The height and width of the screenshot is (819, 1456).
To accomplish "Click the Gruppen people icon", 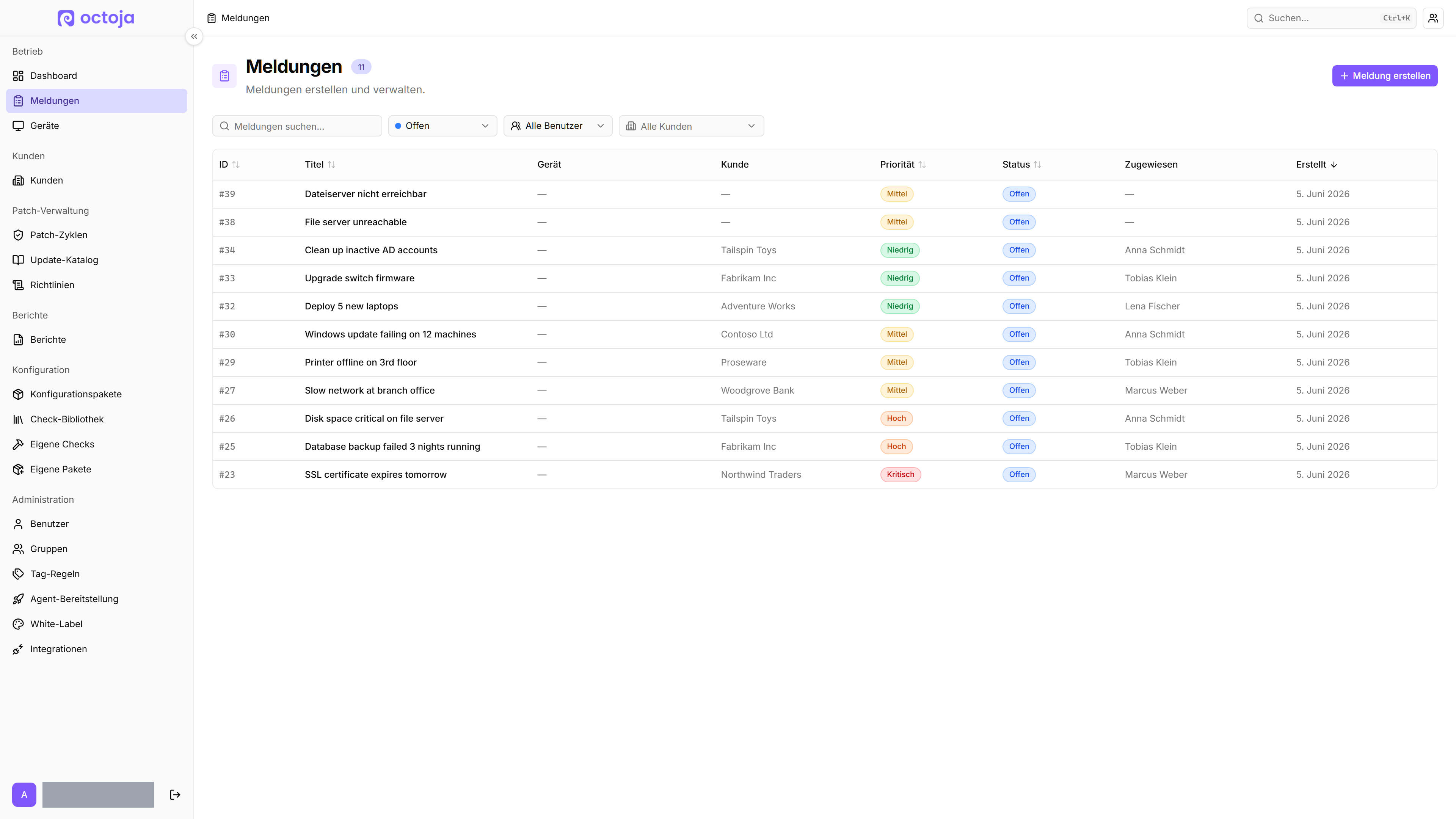I will [18, 549].
